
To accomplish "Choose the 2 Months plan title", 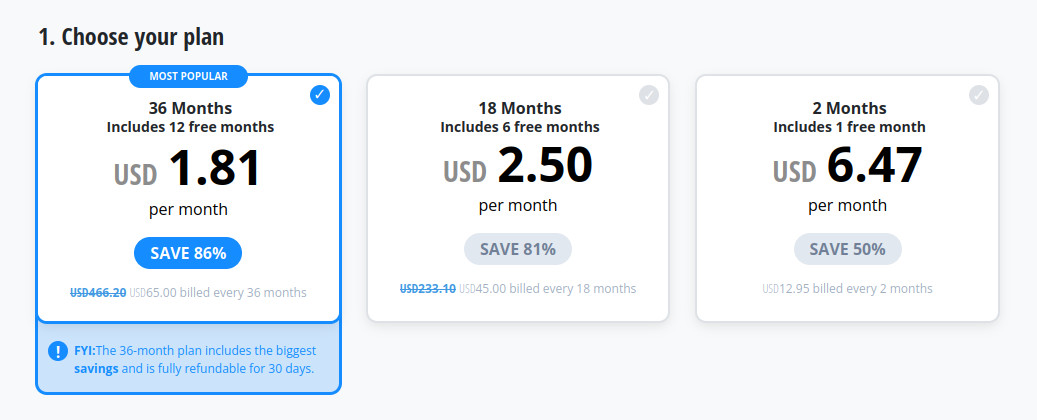I will pos(849,108).
